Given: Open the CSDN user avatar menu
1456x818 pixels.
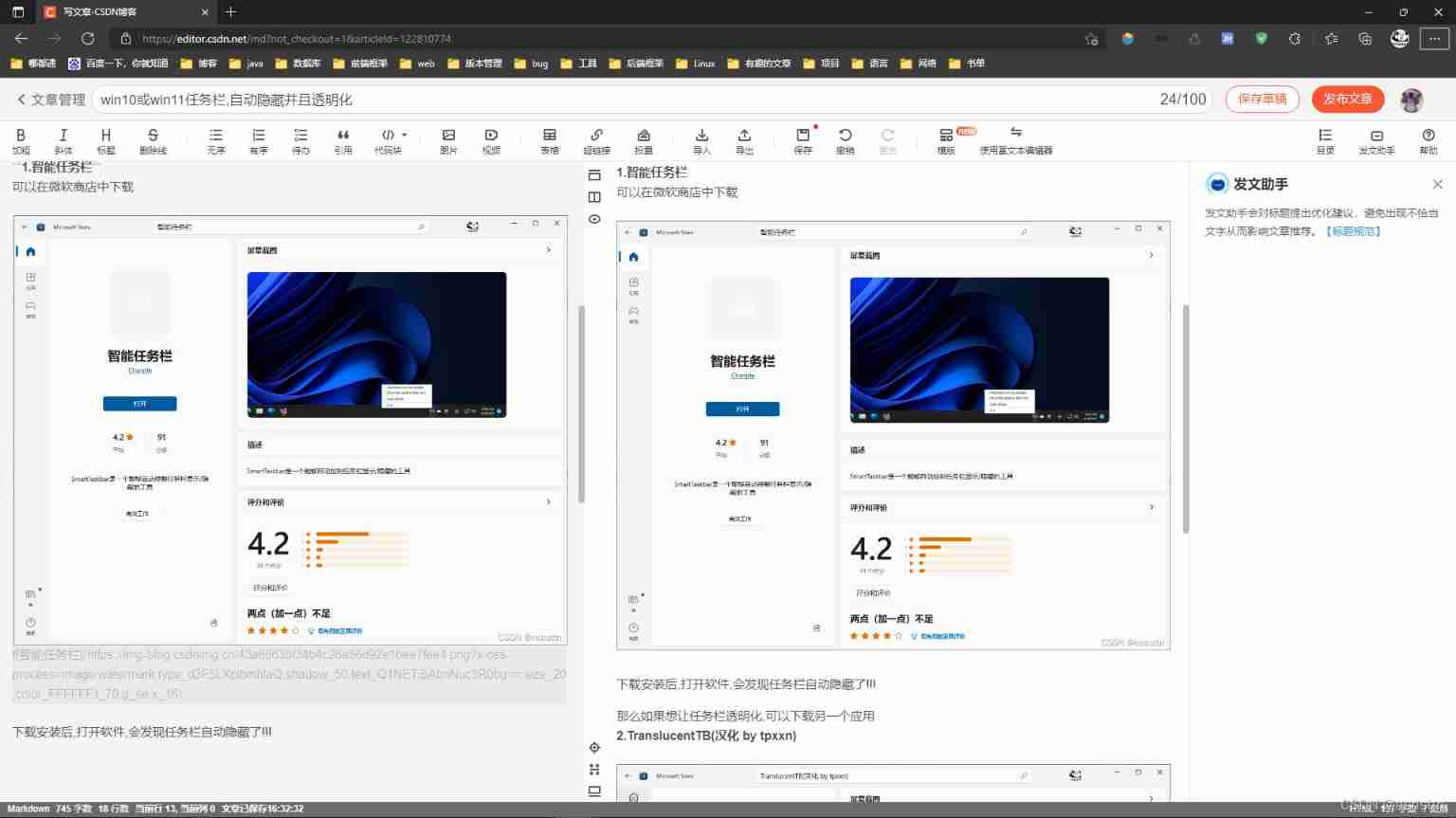Looking at the screenshot, I should [1411, 100].
